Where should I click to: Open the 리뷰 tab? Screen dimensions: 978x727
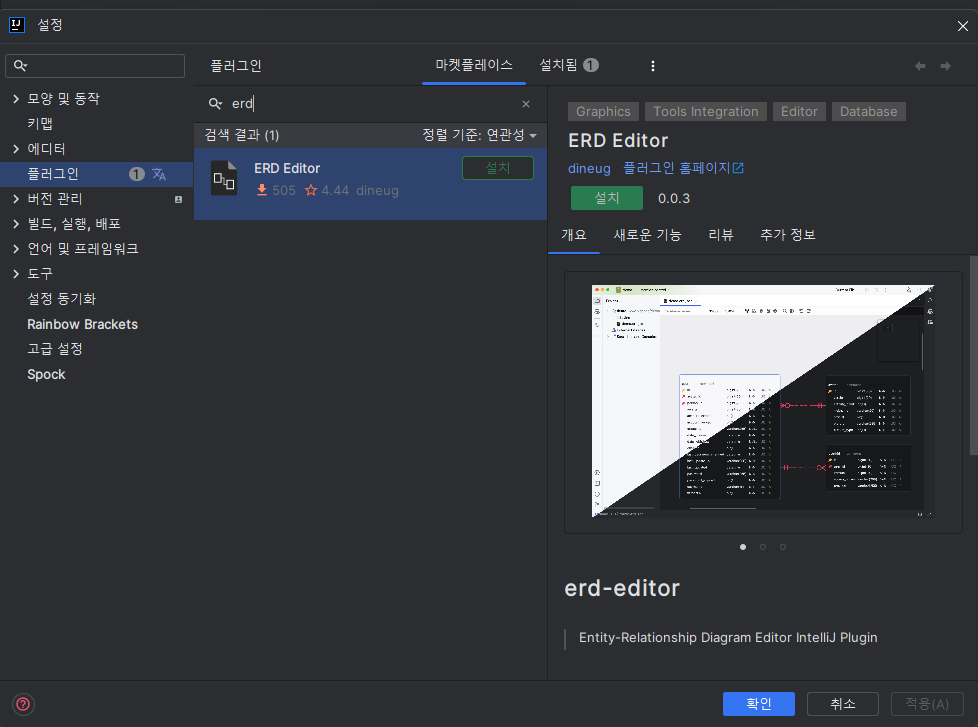720,235
